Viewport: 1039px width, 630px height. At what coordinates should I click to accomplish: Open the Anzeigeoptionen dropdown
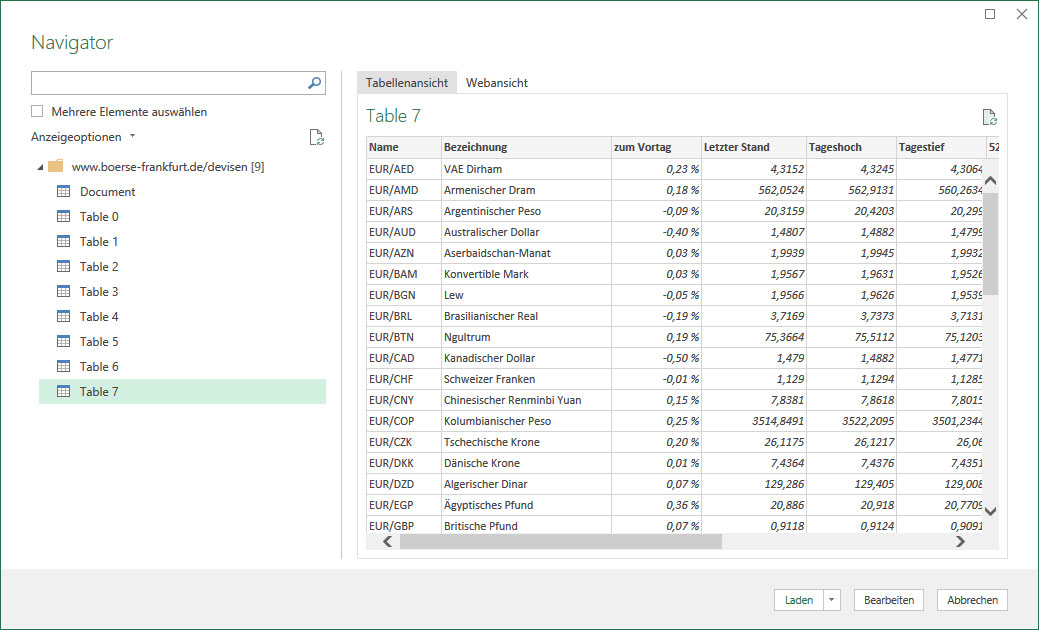[x=84, y=137]
